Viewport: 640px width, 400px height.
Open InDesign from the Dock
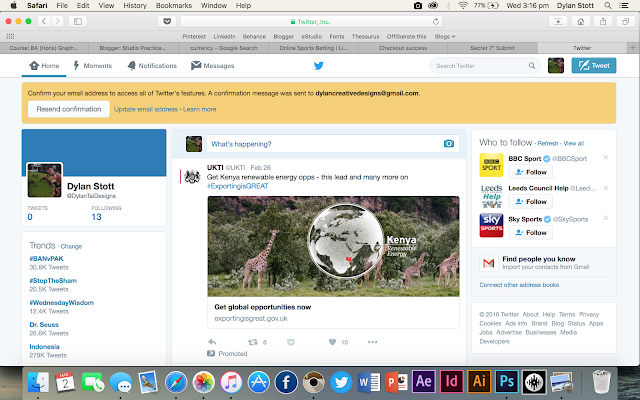[x=451, y=382]
